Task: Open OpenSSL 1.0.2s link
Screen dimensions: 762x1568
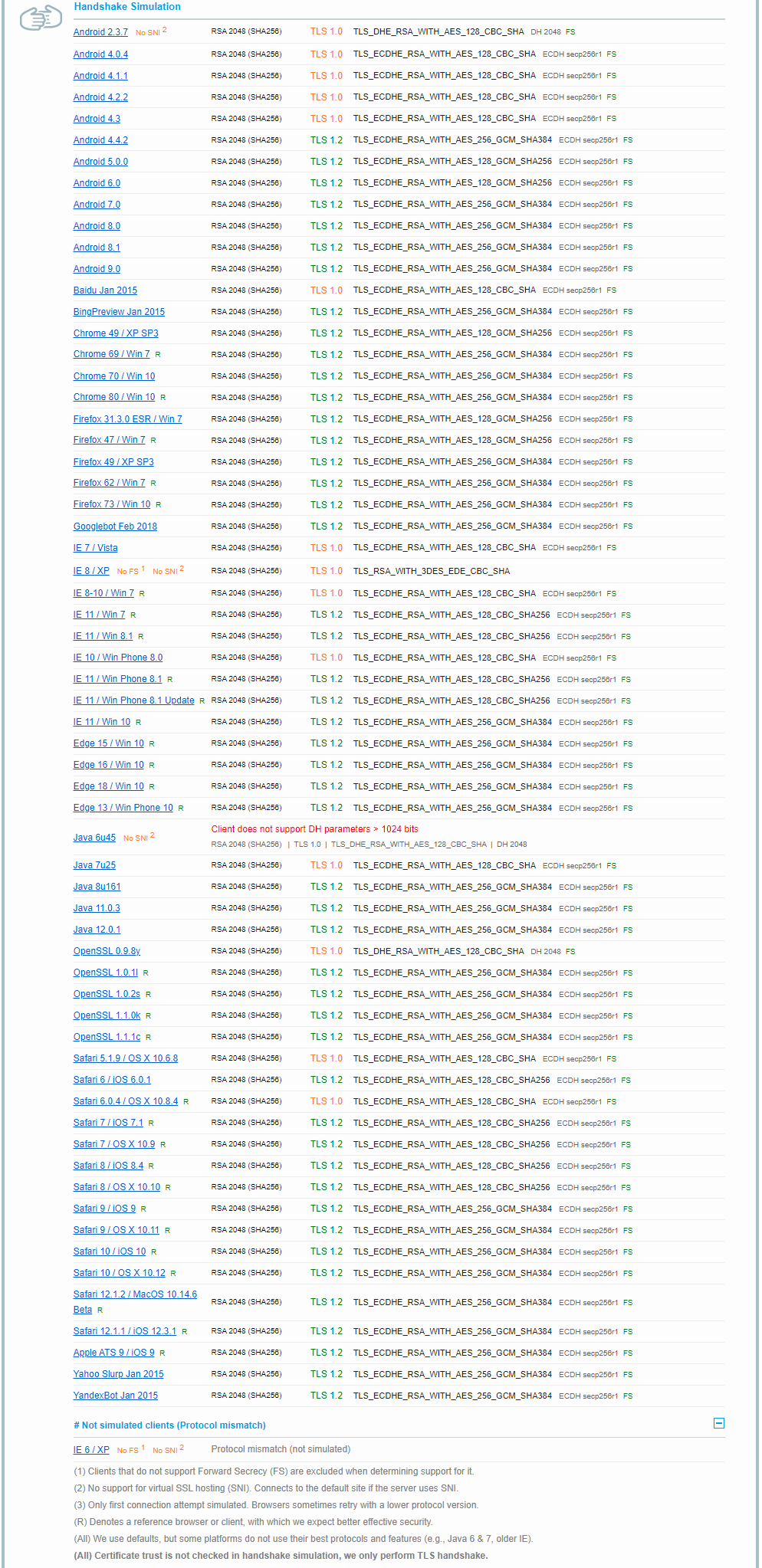Action: coord(107,994)
